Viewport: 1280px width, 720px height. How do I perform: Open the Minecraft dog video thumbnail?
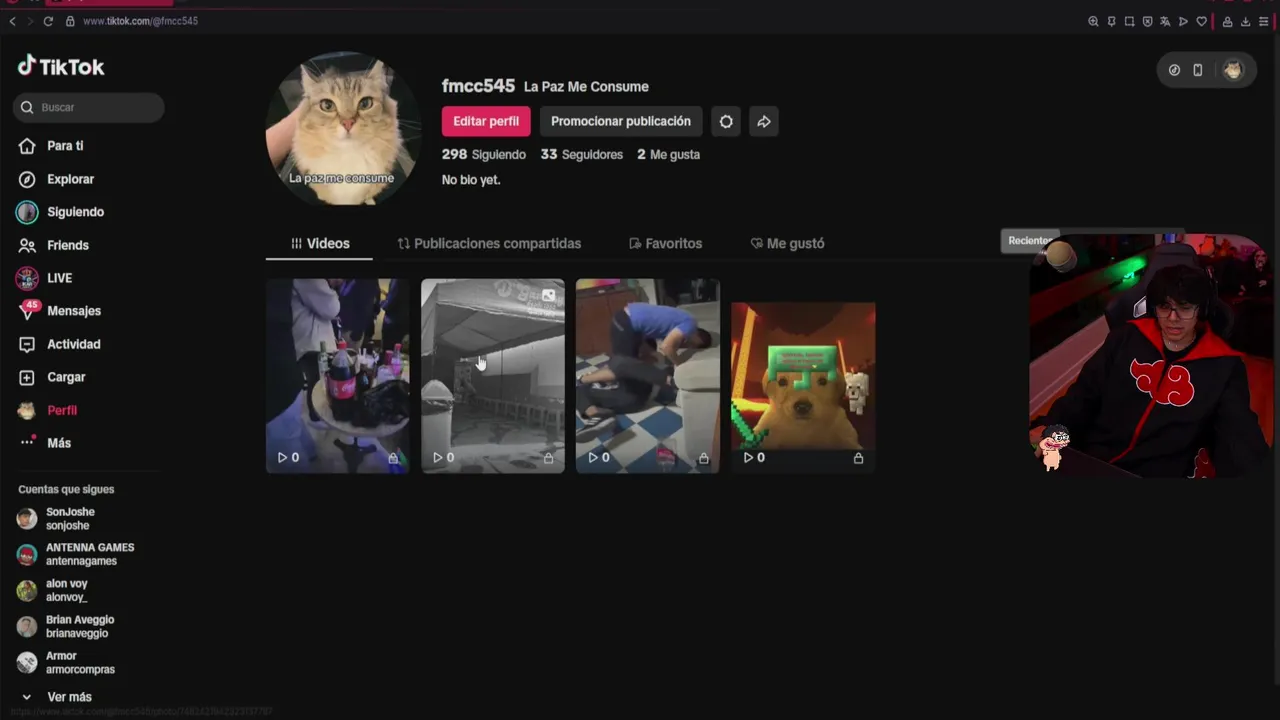tap(803, 375)
